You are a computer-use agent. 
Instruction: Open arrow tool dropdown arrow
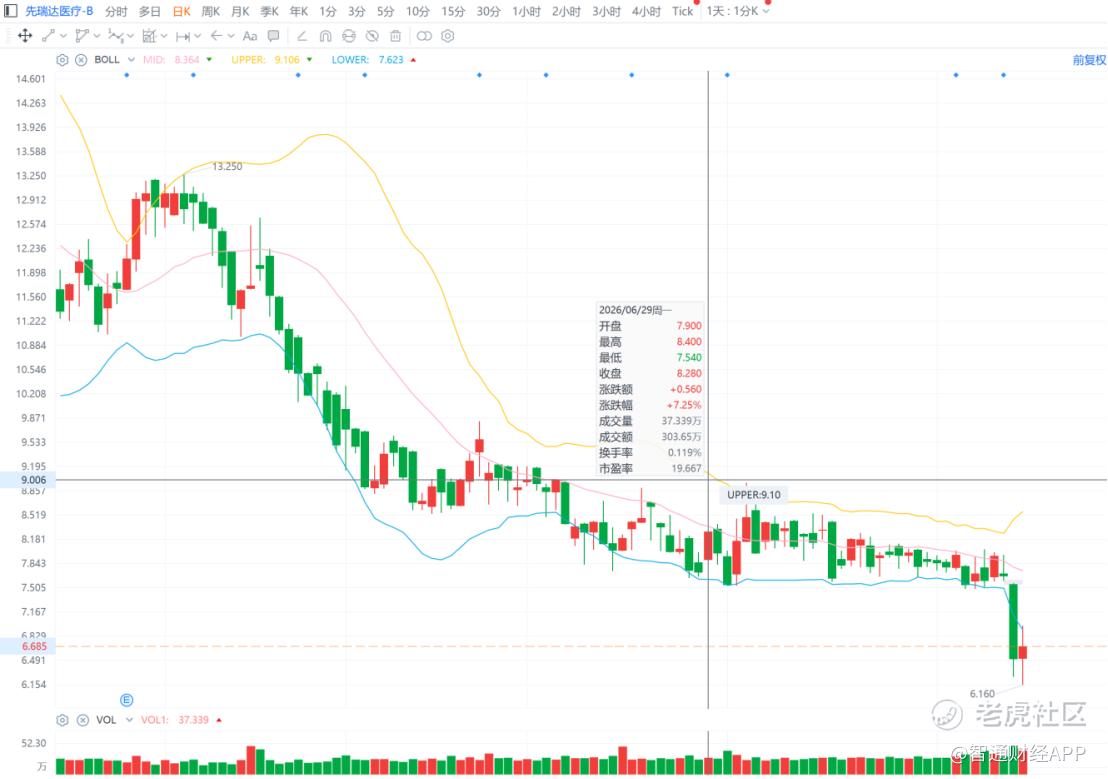231,36
